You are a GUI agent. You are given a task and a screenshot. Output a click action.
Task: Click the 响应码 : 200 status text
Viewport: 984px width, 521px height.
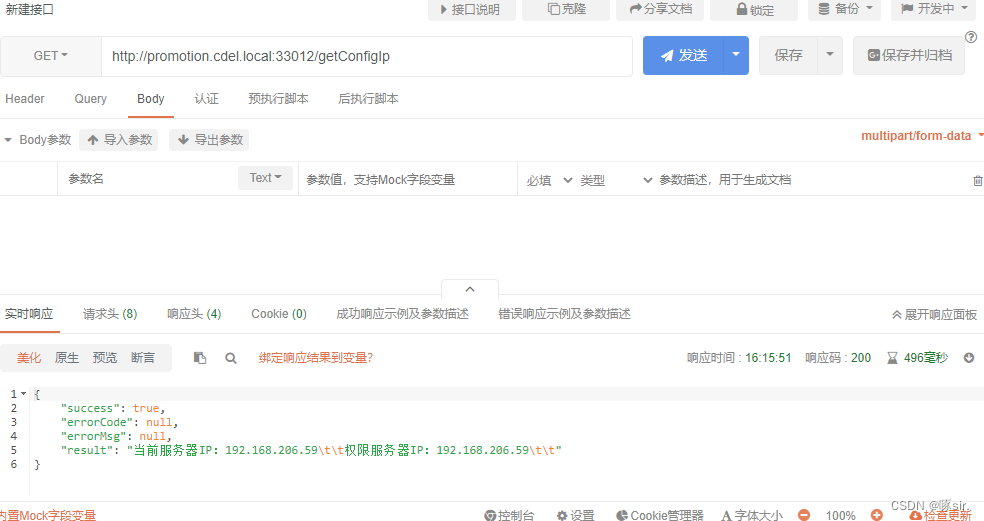(838, 358)
